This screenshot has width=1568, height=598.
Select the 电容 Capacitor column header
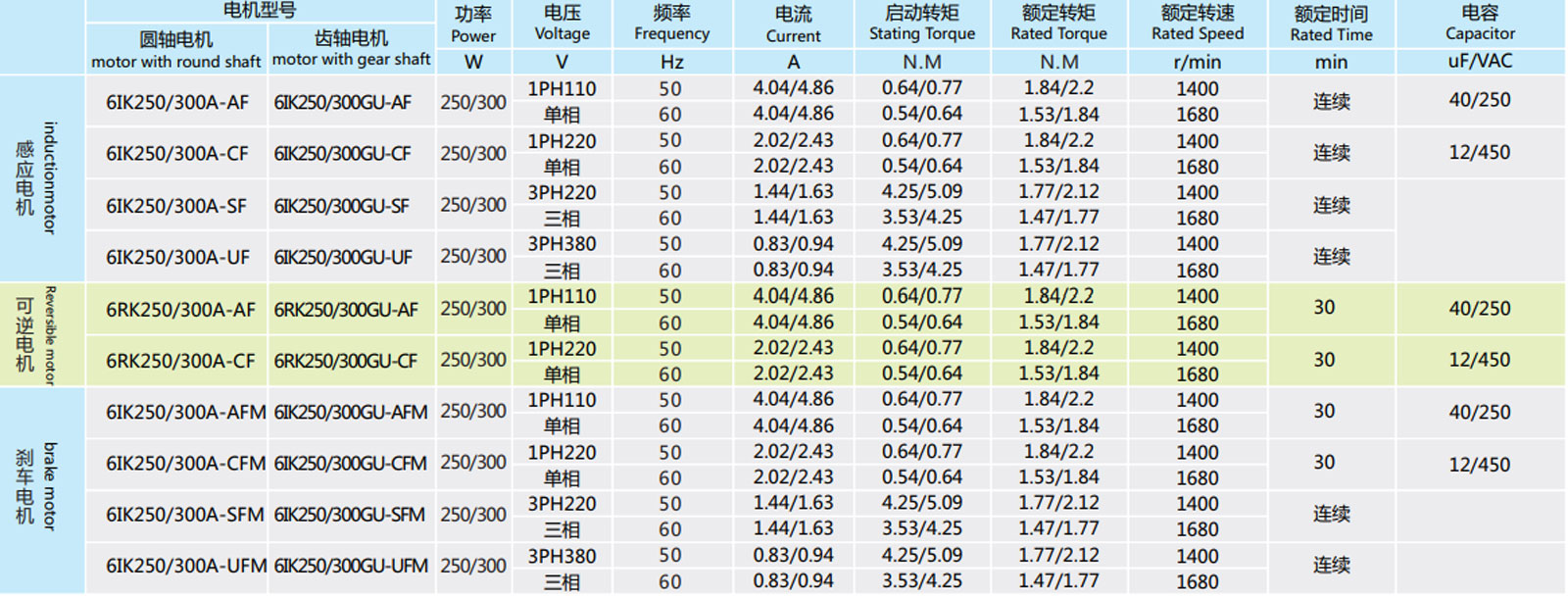click(x=1480, y=24)
